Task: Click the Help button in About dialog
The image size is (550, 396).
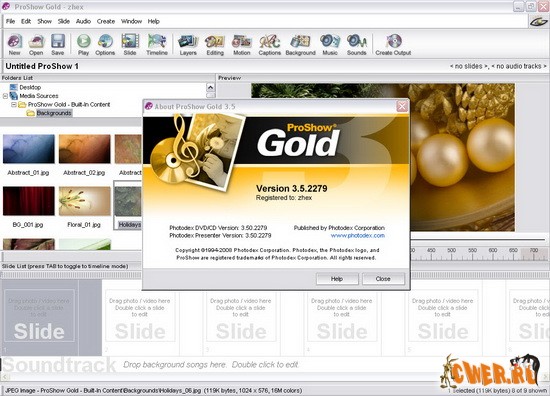Action: point(337,279)
